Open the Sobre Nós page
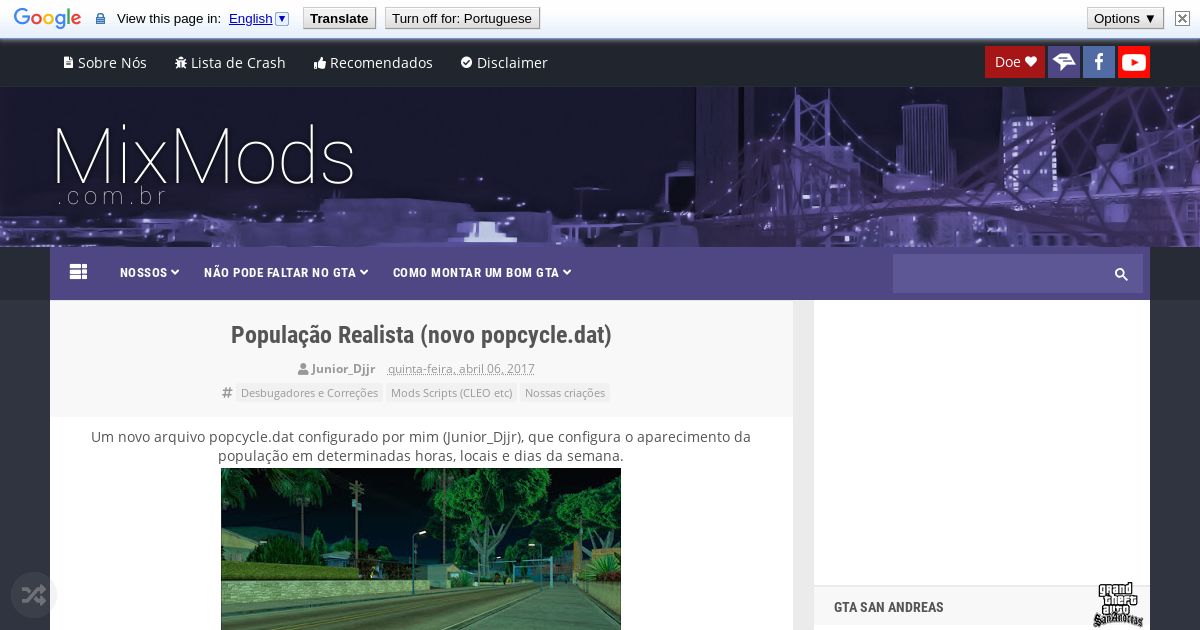Screen dimensions: 1200x630 click(105, 62)
